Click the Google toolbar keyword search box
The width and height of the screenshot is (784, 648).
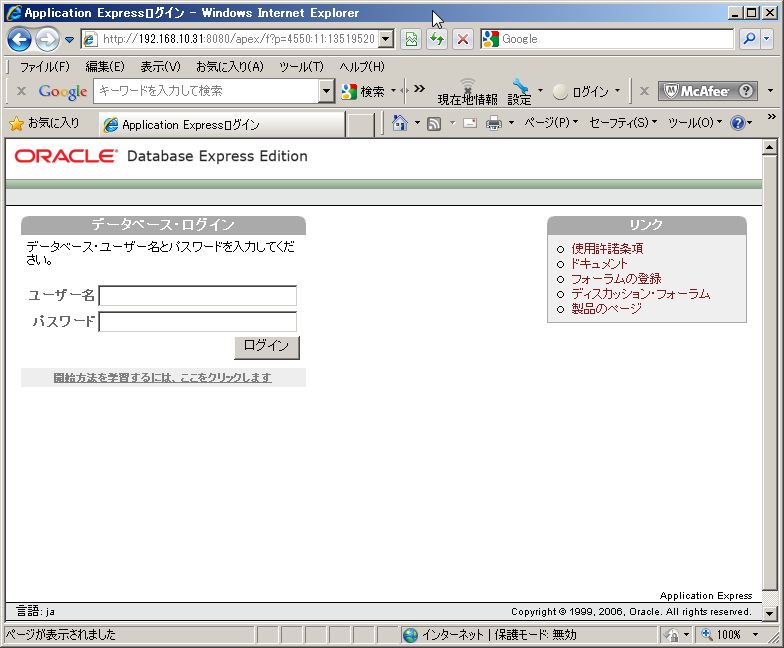[206, 91]
